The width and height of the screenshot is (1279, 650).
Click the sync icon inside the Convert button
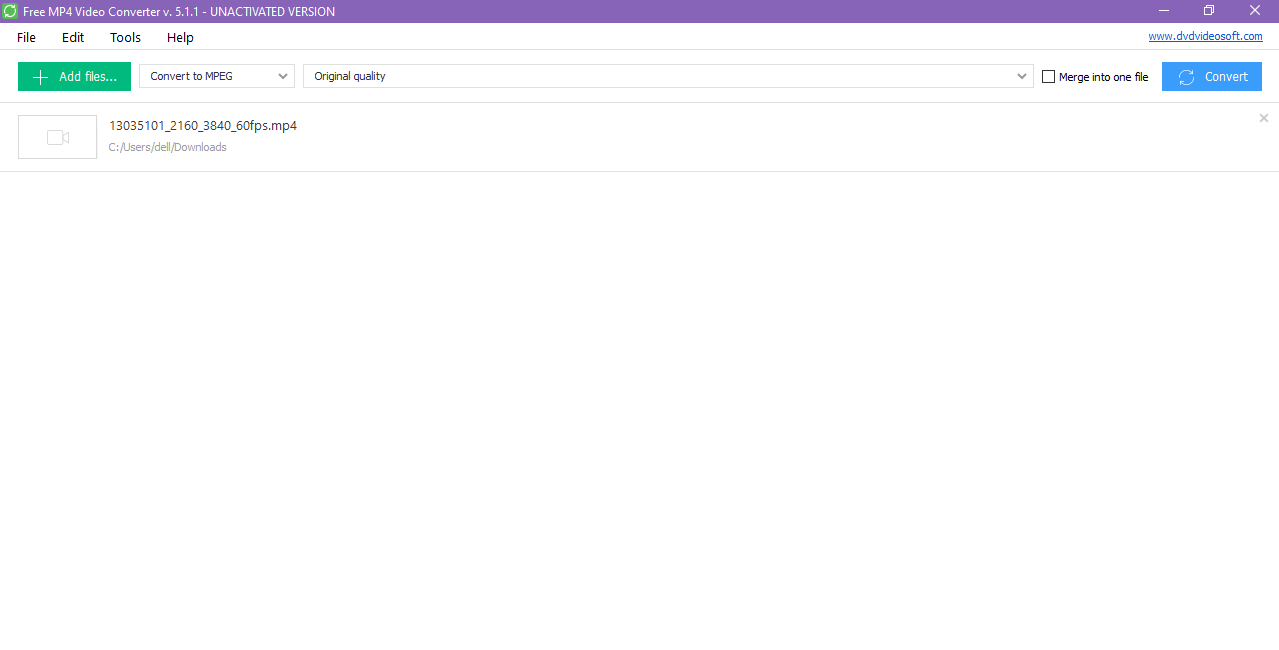pos(1185,76)
